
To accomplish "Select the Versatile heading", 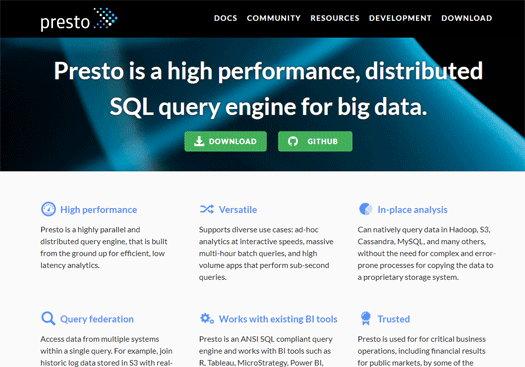I will 238,210.
